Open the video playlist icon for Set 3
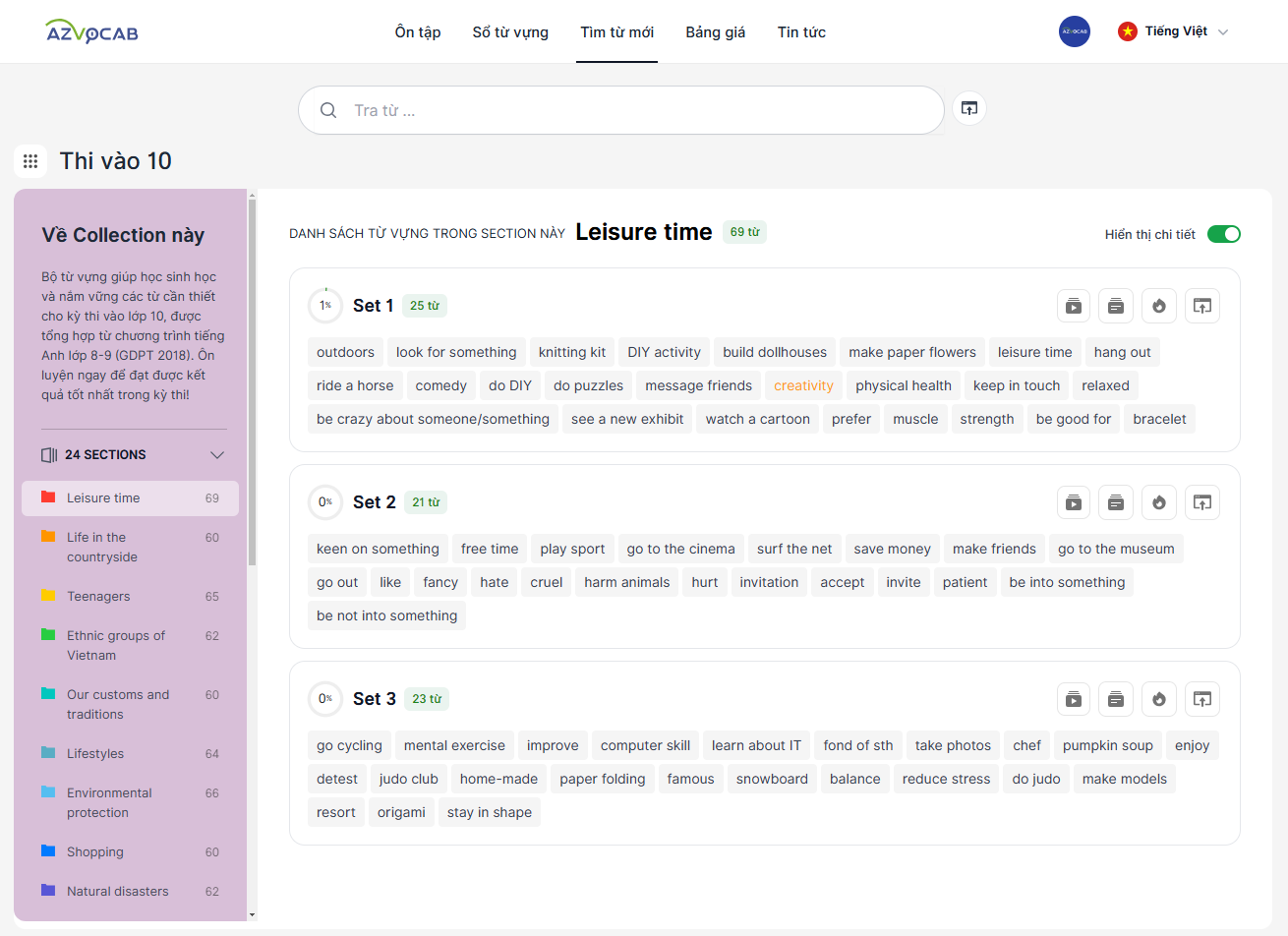Viewport: 1288px width, 936px height. coord(1074,699)
